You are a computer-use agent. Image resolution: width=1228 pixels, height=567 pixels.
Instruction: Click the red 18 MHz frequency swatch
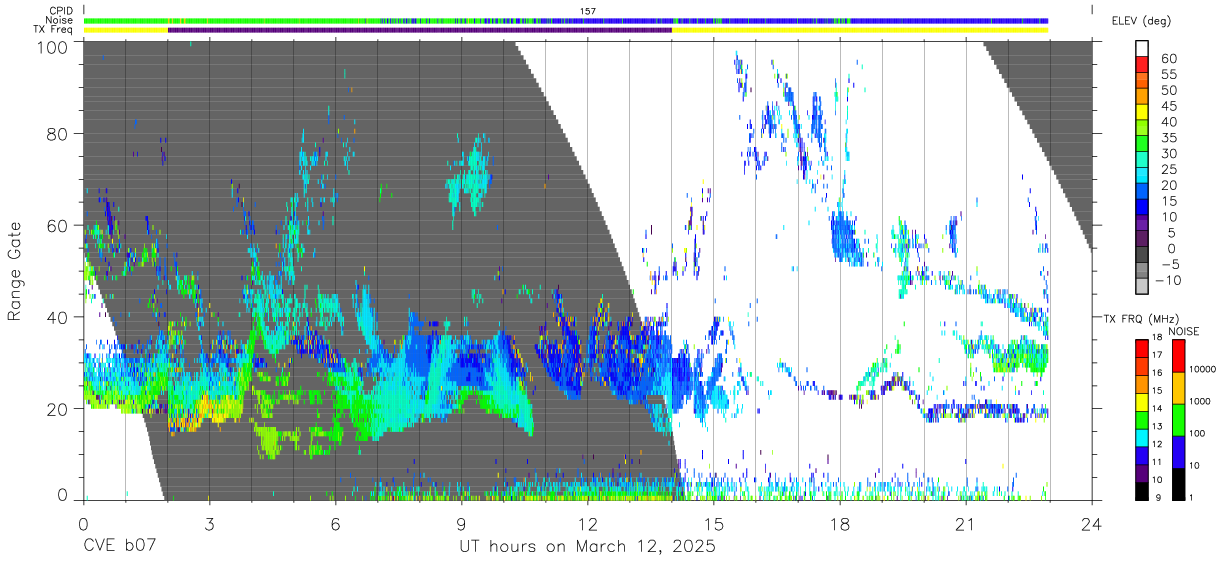tap(1142, 348)
